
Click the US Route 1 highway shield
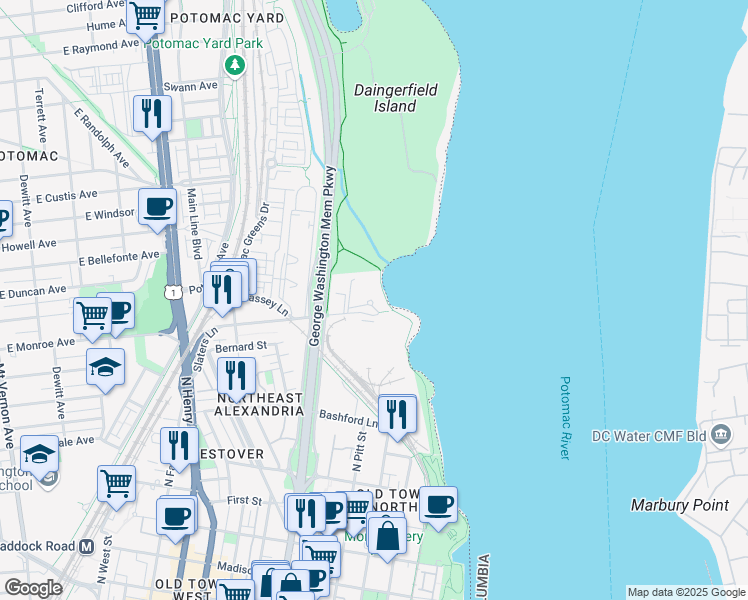[x=173, y=292]
